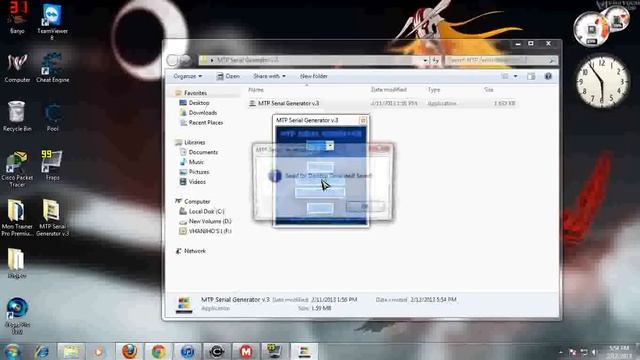Select Downloads under Favorites
Viewport: 640px width, 360px height.
click(202, 113)
